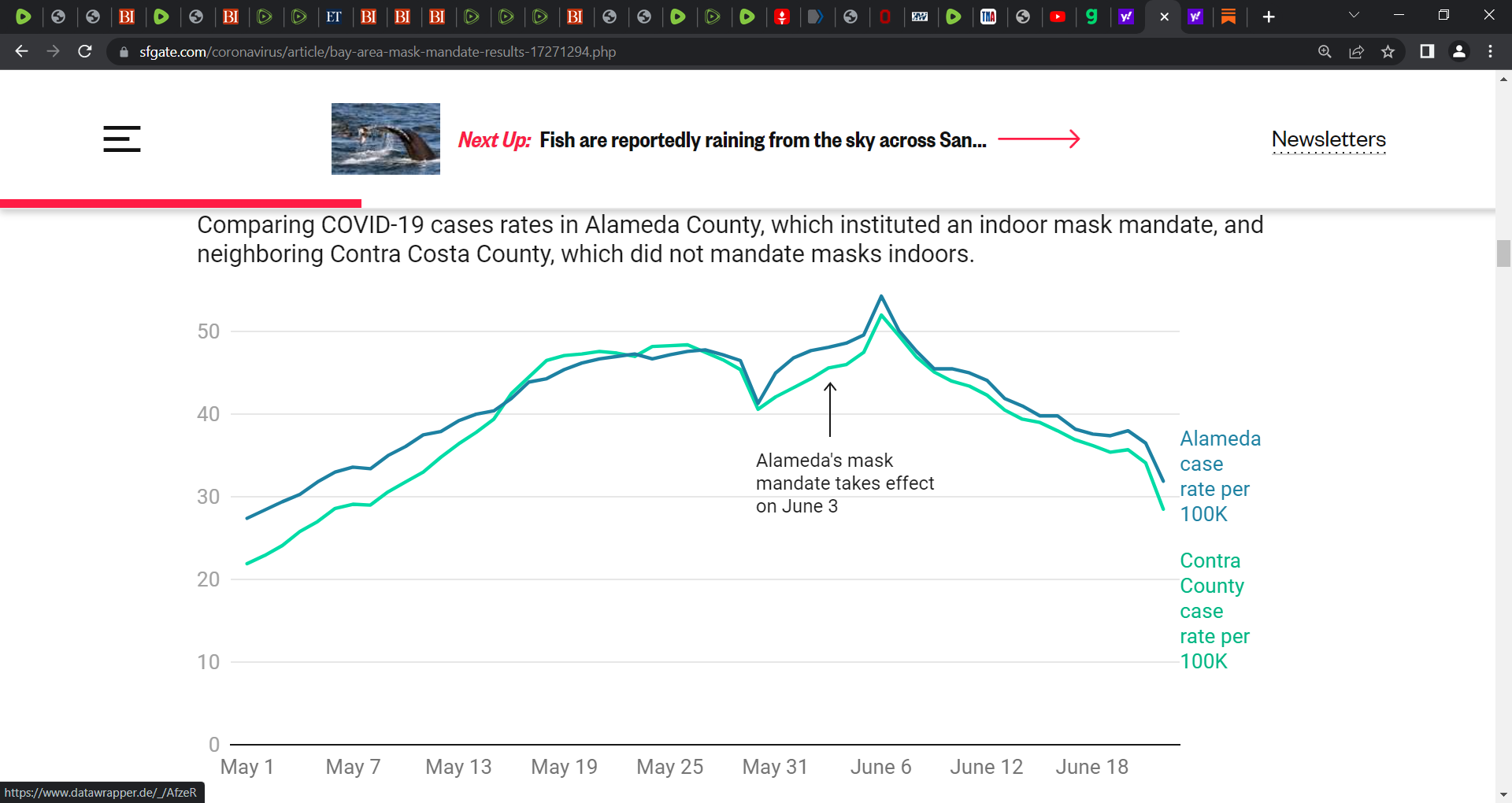Click the whale tail article thumbnail
Image resolution: width=1512 pixels, height=803 pixels.
(x=386, y=139)
